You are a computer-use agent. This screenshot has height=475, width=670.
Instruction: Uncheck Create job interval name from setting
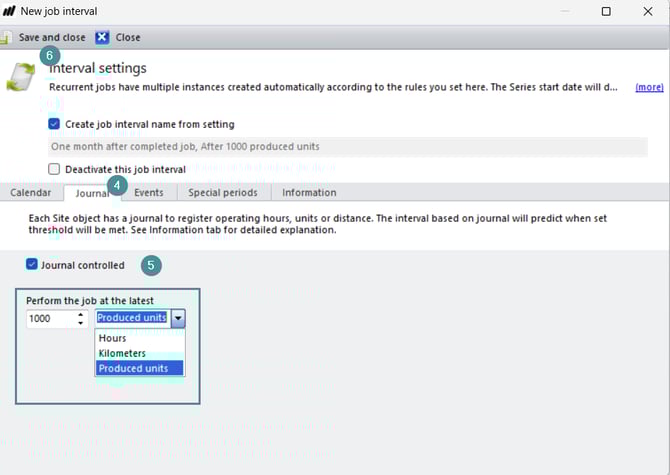coord(54,124)
